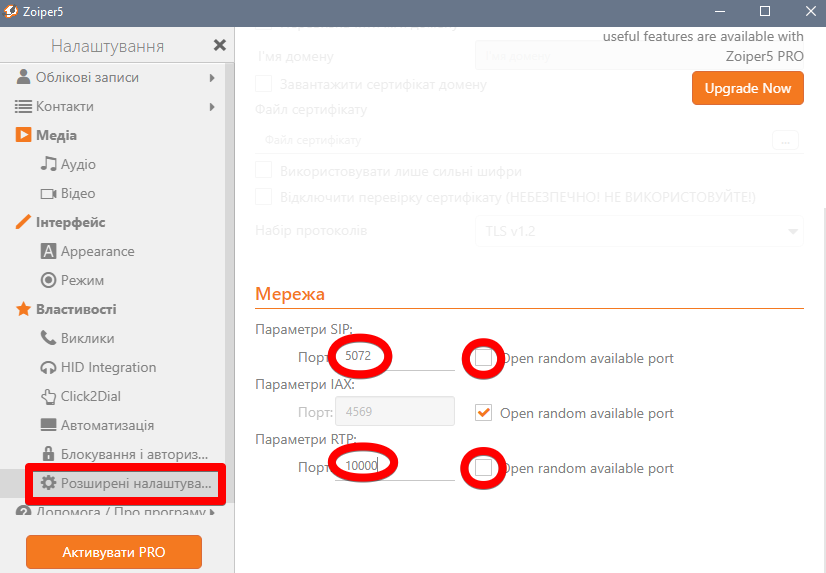The width and height of the screenshot is (826, 573).
Task: Click the SIP port field showing 5072
Action: (x=396, y=356)
